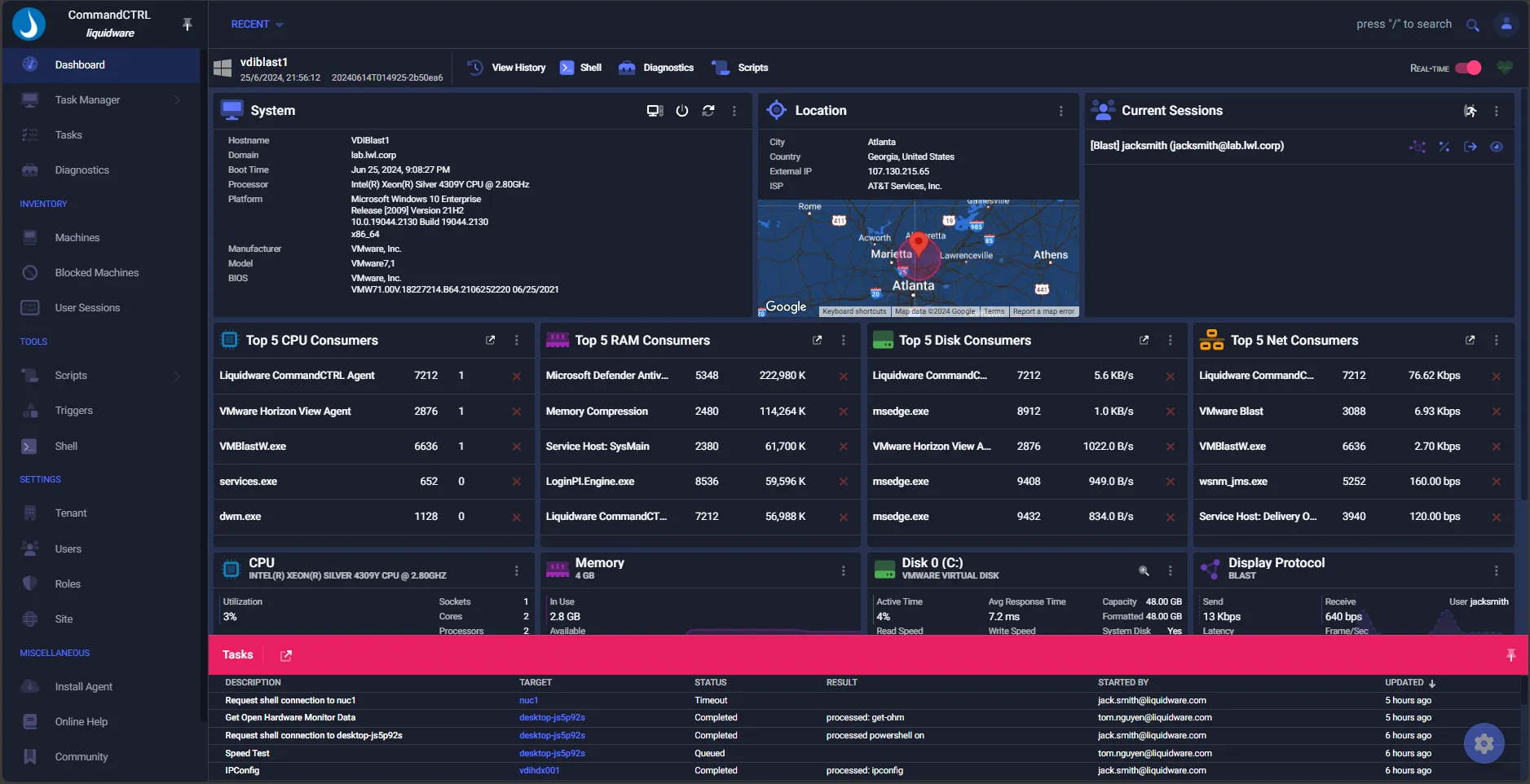Open the CPU panel three-dot menu
This screenshot has height=784, width=1530.
[516, 570]
